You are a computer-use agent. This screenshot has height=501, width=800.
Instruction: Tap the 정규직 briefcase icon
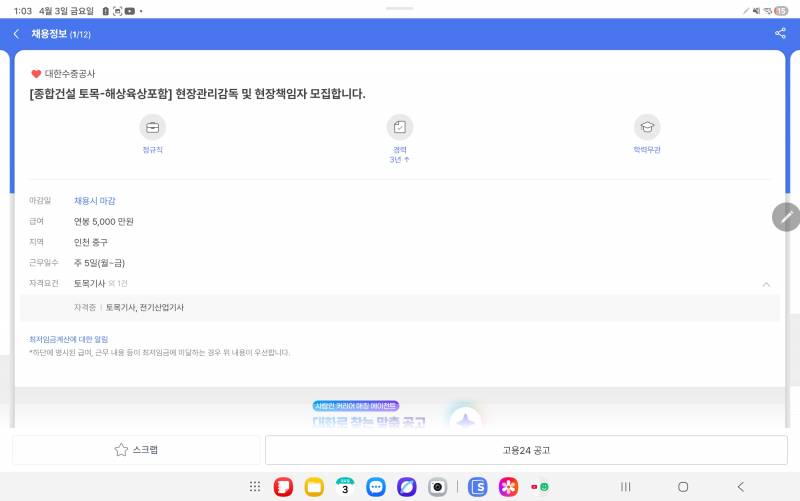153,127
